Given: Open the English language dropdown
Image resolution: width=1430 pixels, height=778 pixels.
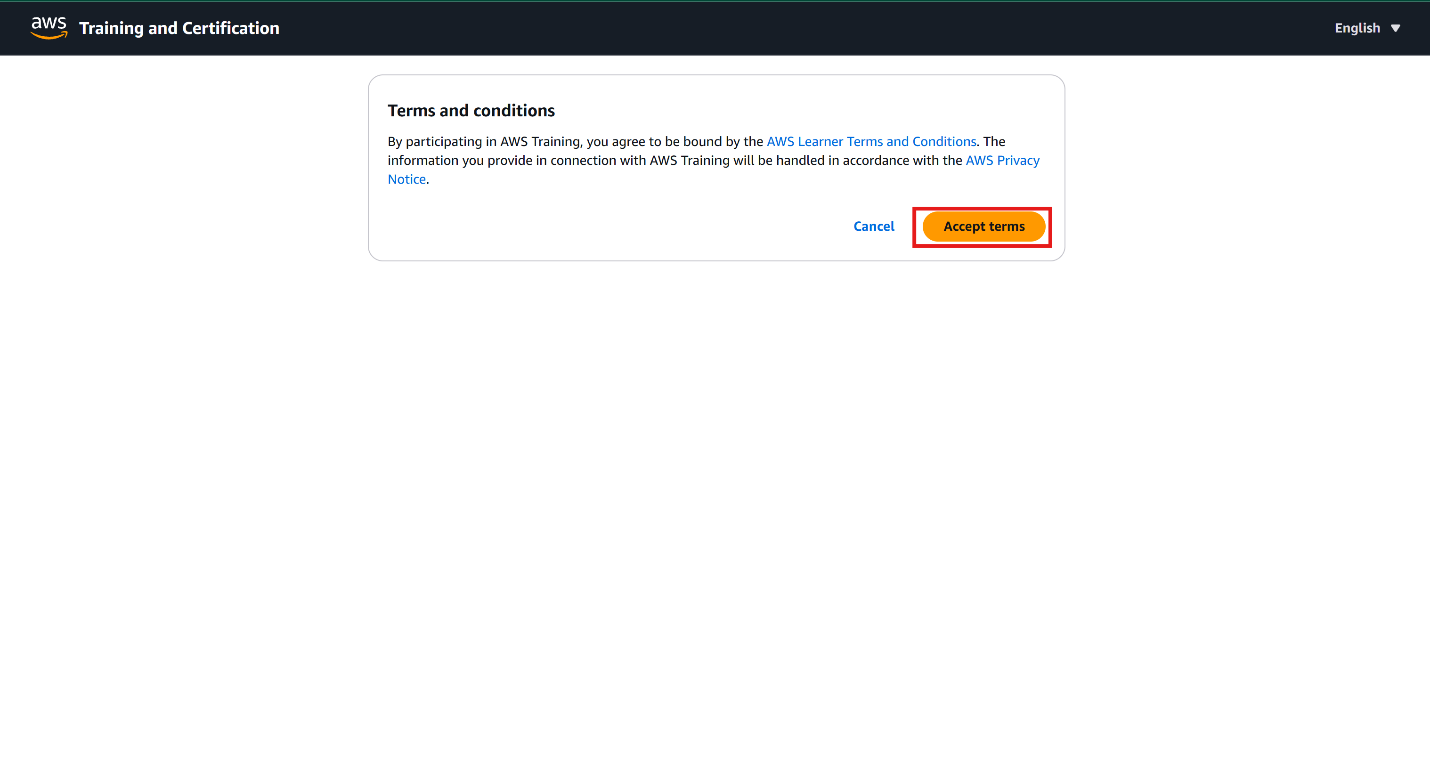Looking at the screenshot, I should tap(1367, 28).
